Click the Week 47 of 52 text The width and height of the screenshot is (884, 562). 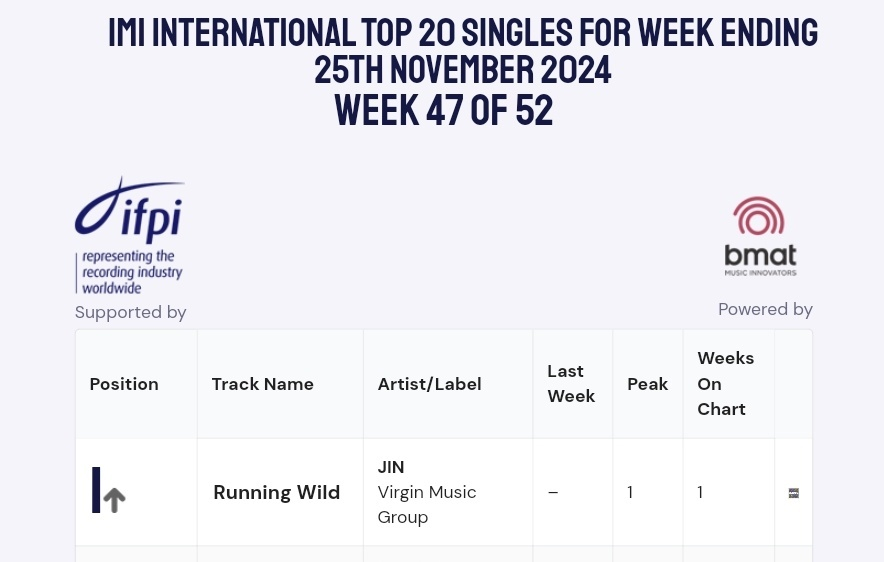443,109
